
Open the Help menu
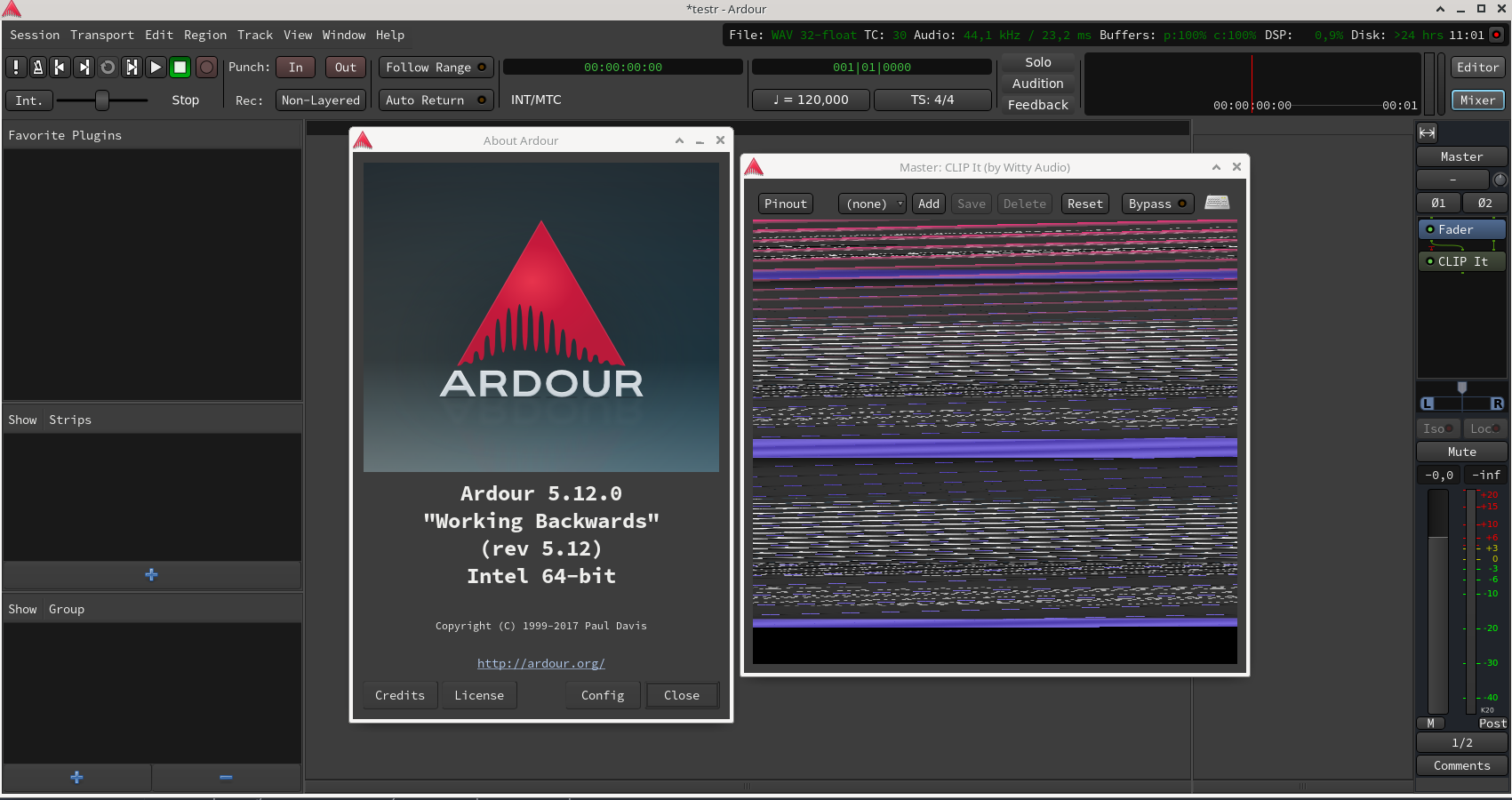pos(390,35)
